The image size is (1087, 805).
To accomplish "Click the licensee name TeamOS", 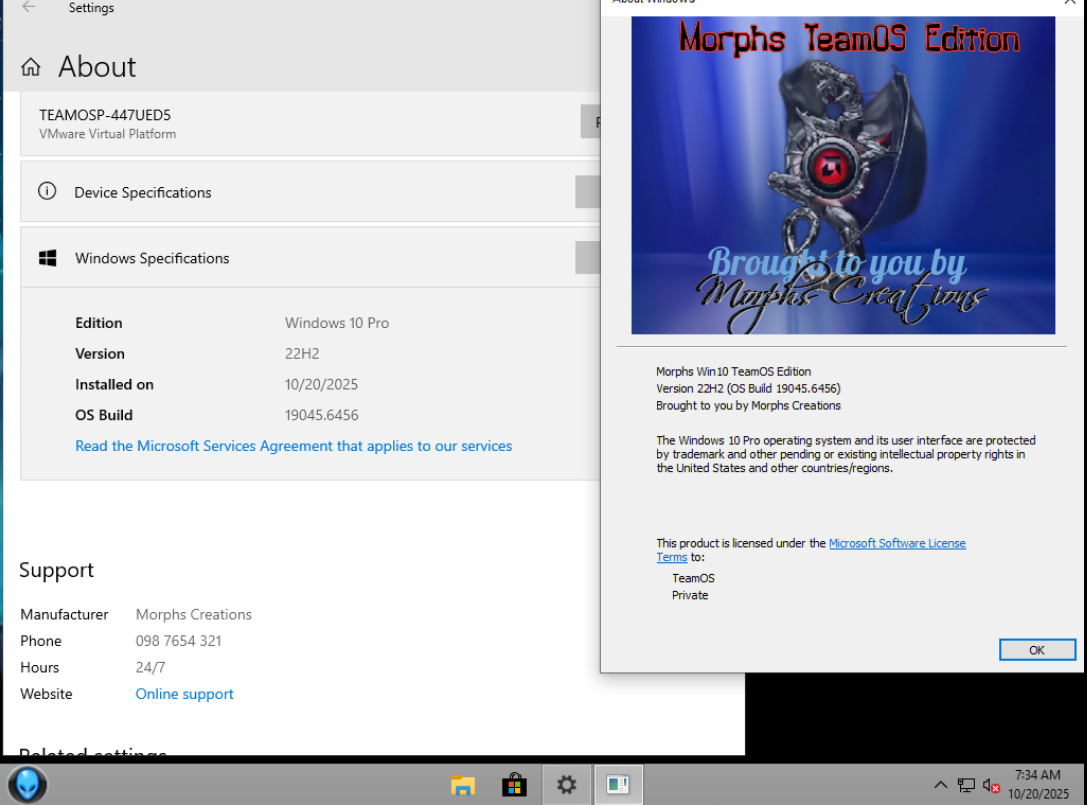I will (x=693, y=578).
